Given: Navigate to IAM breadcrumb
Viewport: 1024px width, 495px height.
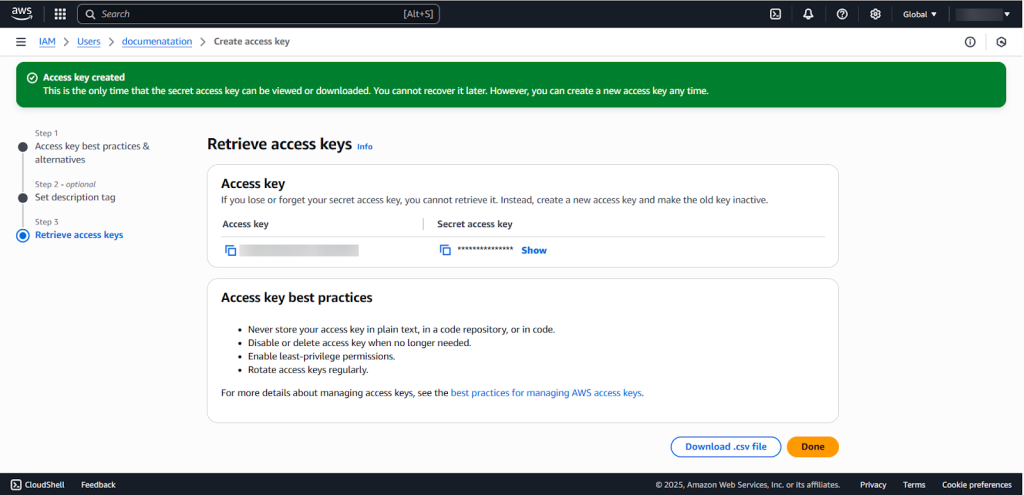Looking at the screenshot, I should point(46,42).
